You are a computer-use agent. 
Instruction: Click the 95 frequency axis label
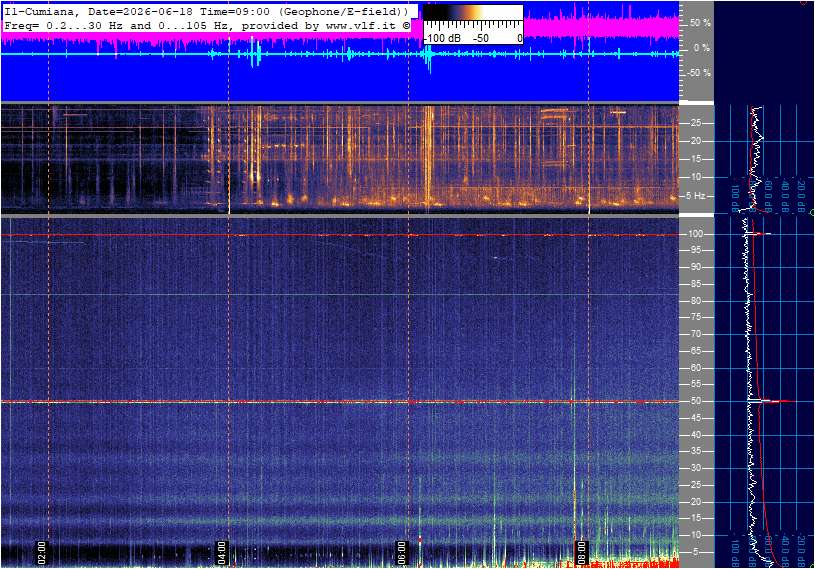pyautogui.click(x=695, y=250)
